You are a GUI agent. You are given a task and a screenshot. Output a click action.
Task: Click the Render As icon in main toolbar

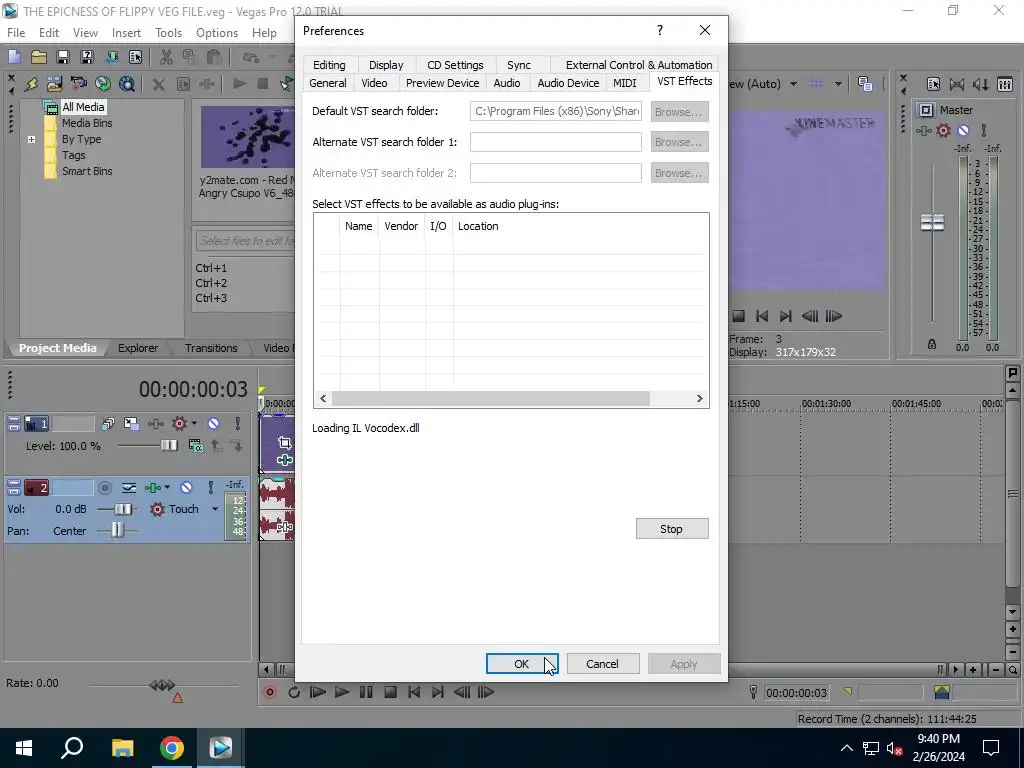[112, 57]
